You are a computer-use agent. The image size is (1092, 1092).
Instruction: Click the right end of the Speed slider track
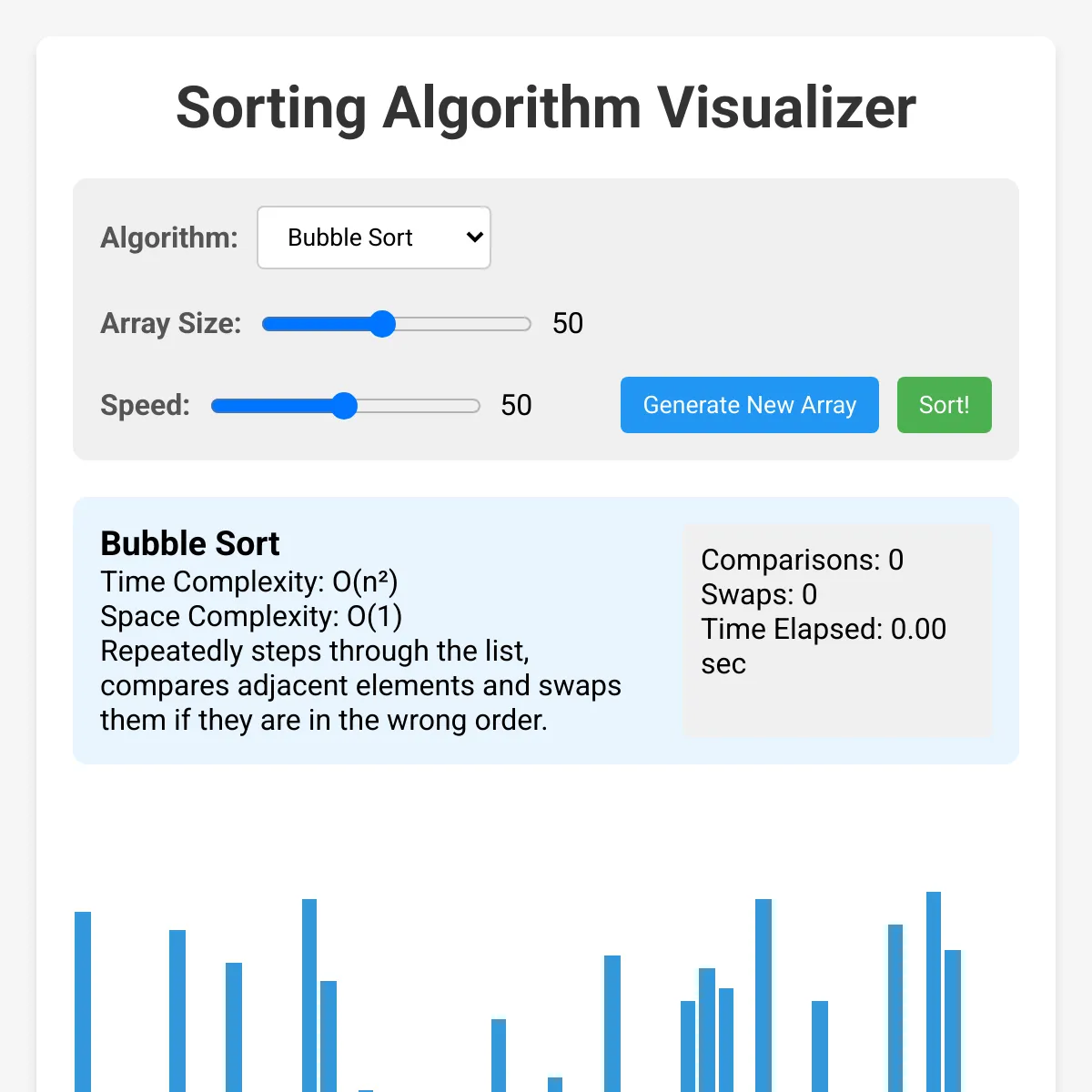pos(474,406)
